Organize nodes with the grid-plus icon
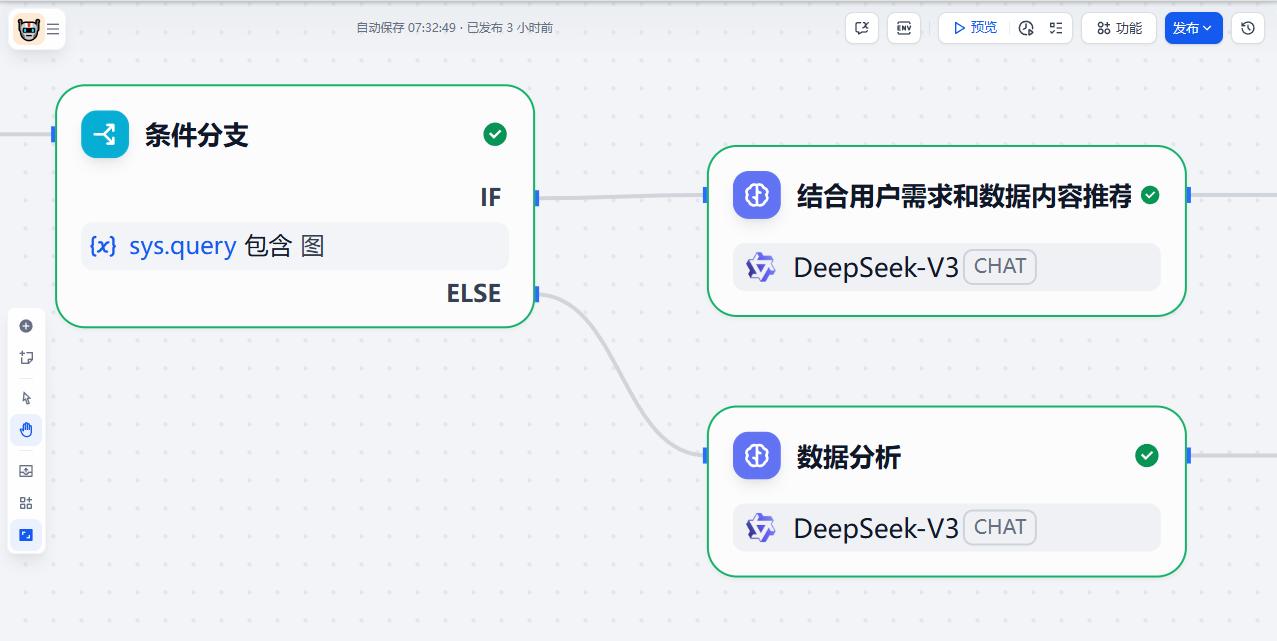This screenshot has height=641, width=1277. (26, 503)
